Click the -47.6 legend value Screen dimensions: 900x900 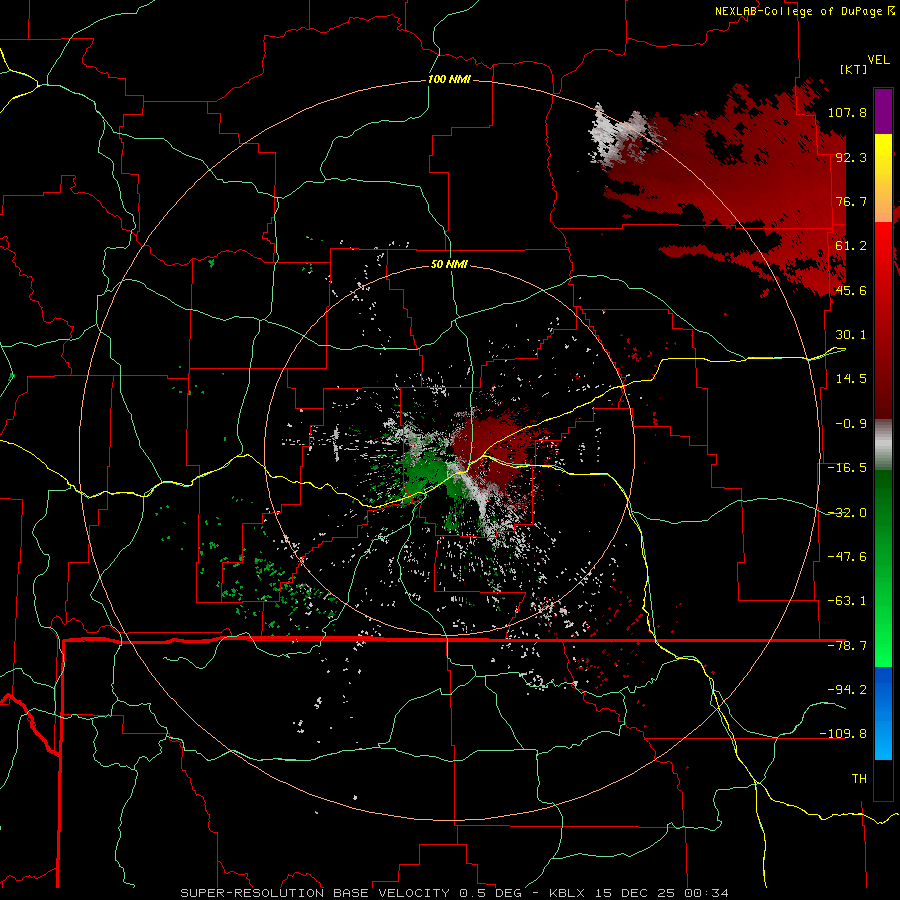(847, 557)
